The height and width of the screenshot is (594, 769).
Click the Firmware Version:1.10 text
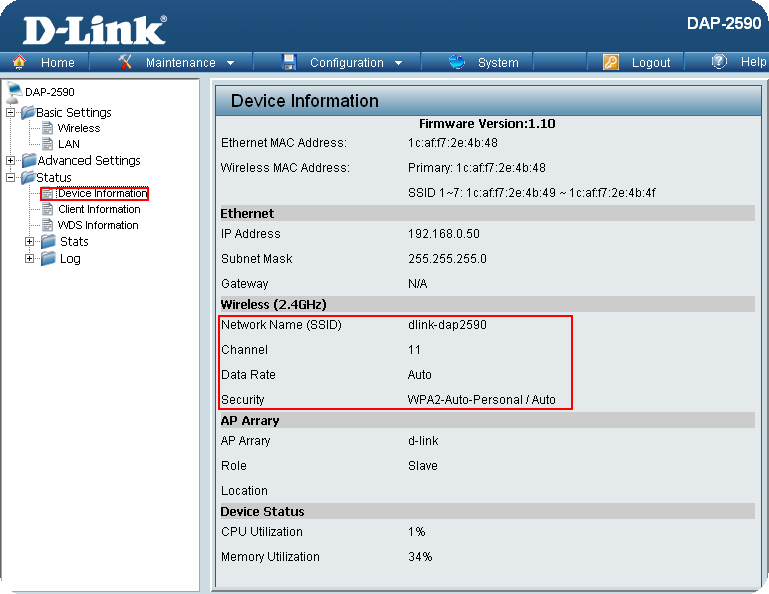487,124
